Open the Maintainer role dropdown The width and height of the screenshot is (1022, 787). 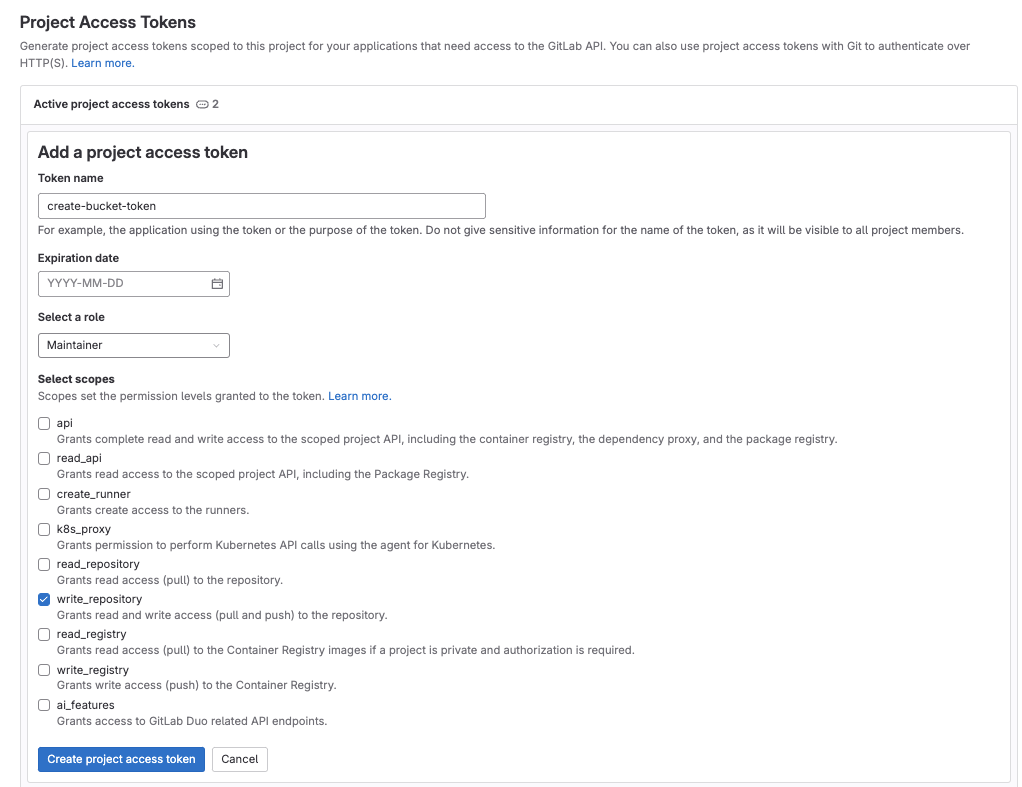tap(133, 345)
